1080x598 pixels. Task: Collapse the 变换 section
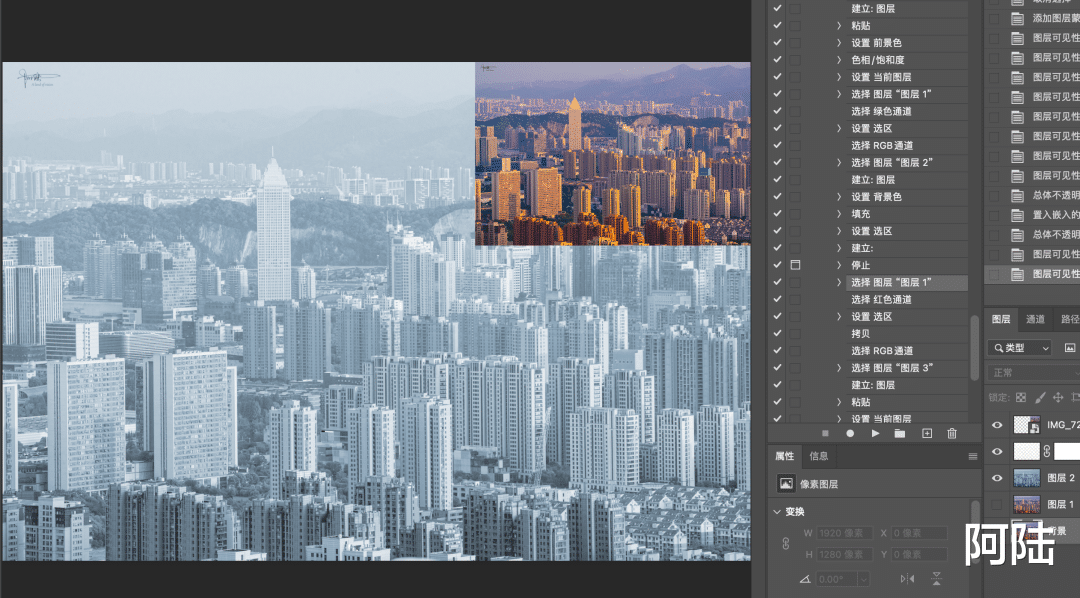pos(778,512)
